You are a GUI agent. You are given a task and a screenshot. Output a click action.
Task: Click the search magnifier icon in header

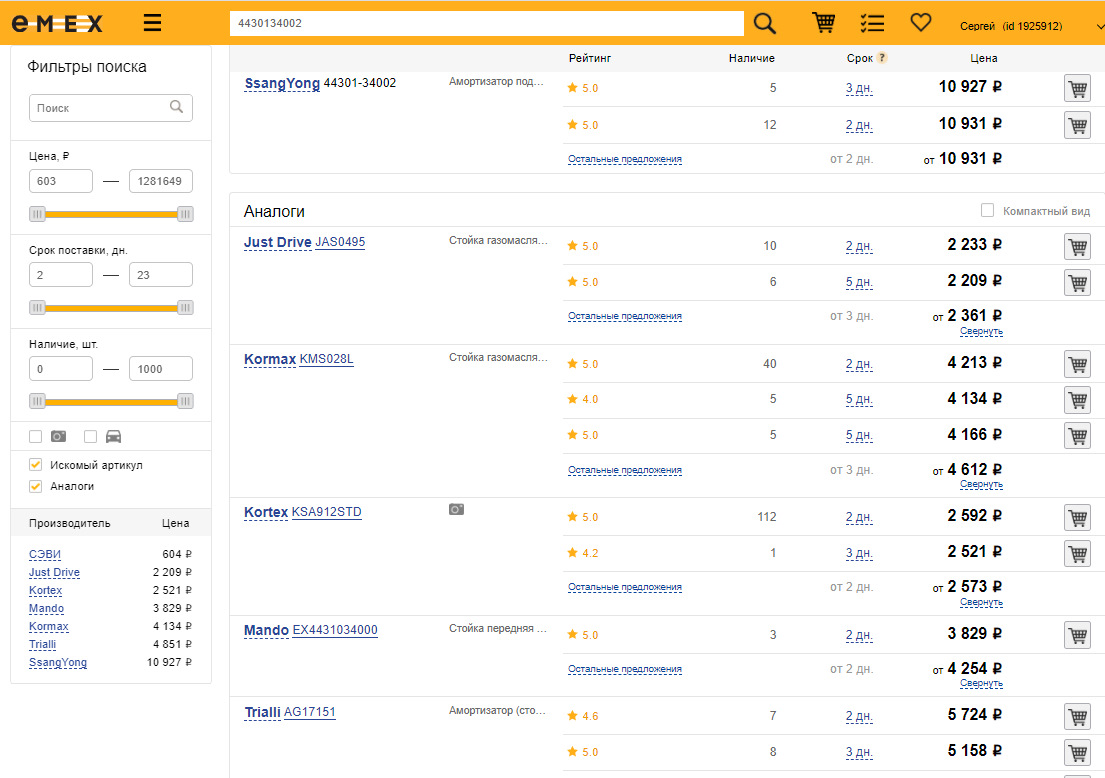coord(765,23)
